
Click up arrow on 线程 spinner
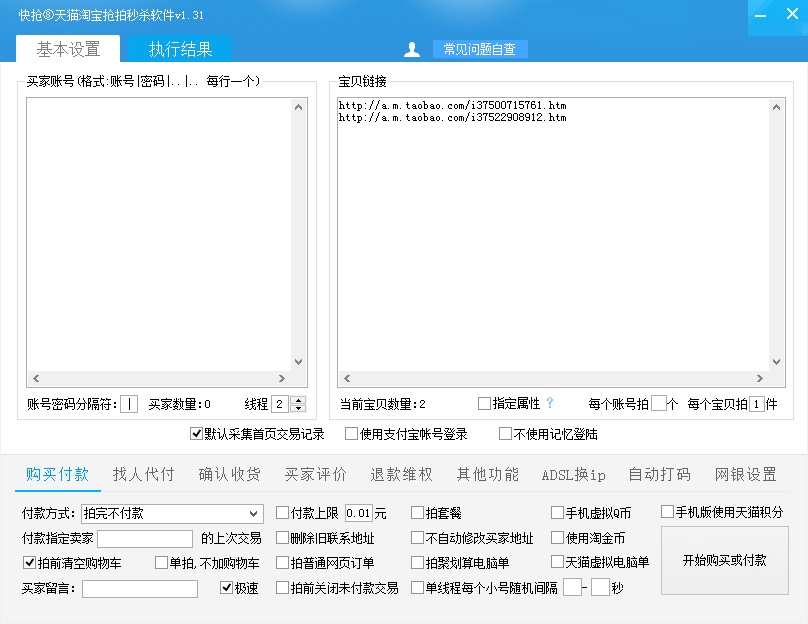(298, 400)
